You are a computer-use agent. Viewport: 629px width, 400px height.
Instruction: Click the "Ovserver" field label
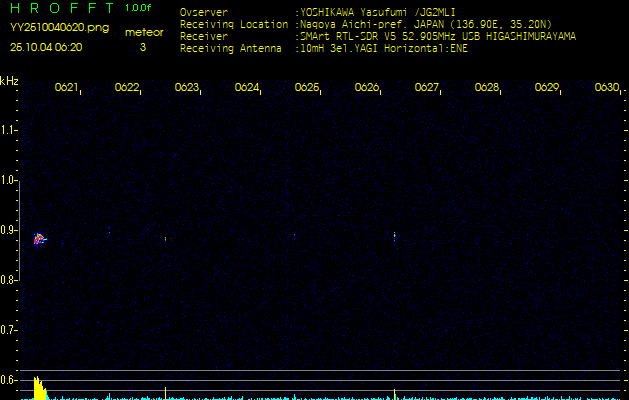tap(204, 12)
